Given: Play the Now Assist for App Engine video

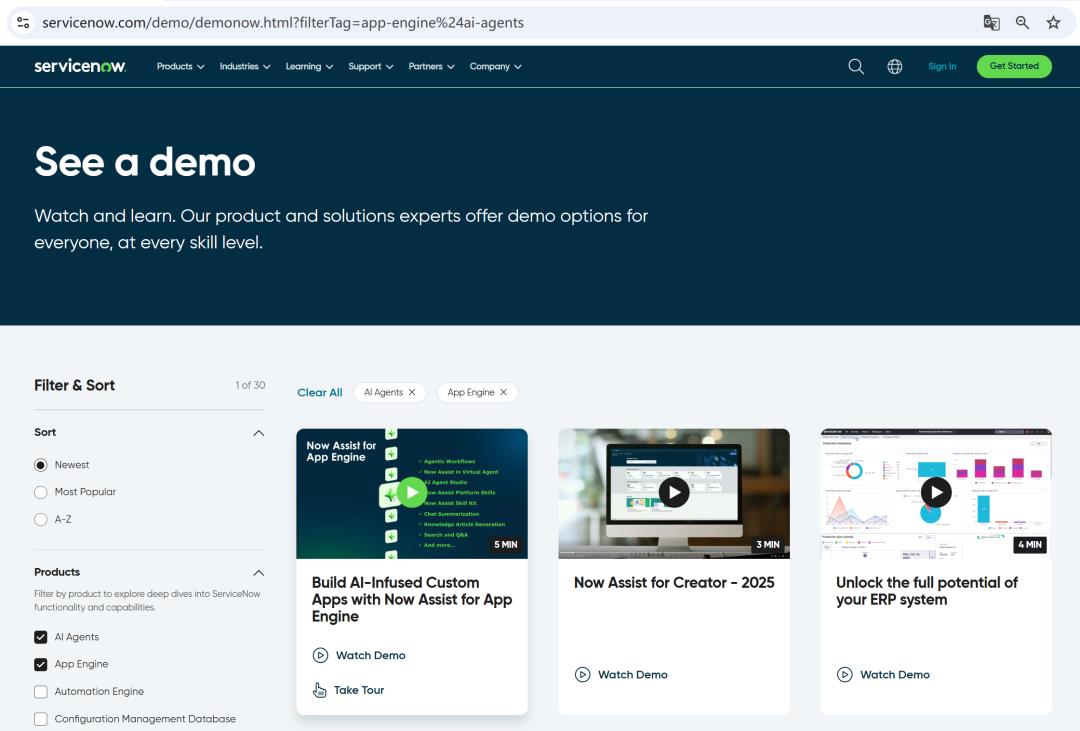Looking at the screenshot, I should coord(412,493).
